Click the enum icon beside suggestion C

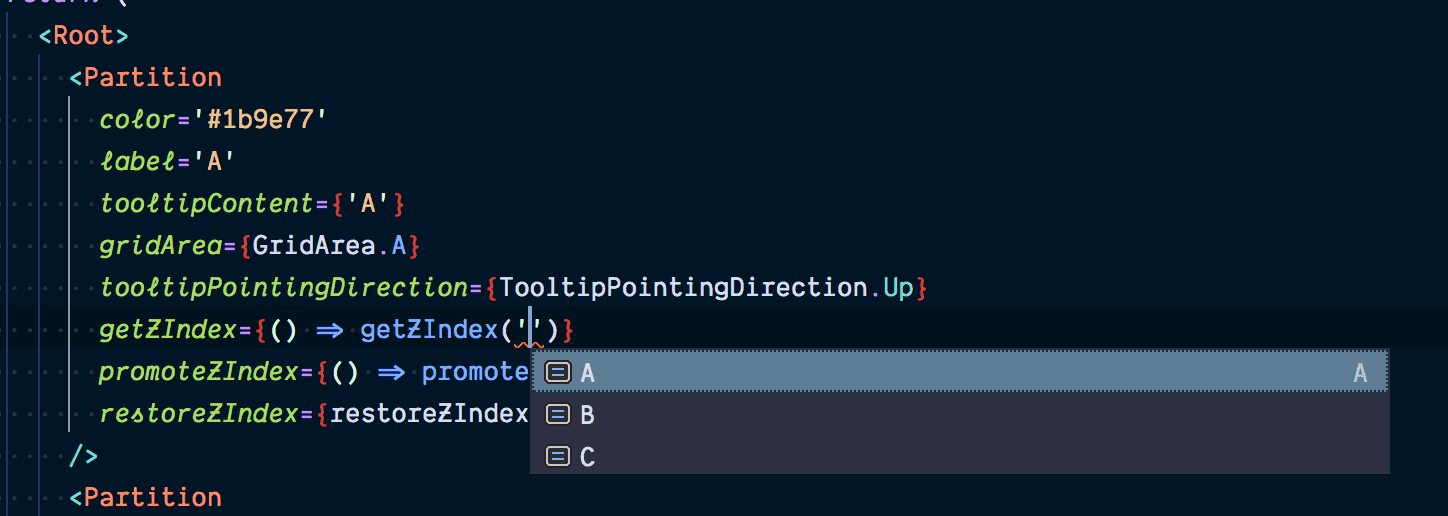pyautogui.click(x=559, y=456)
